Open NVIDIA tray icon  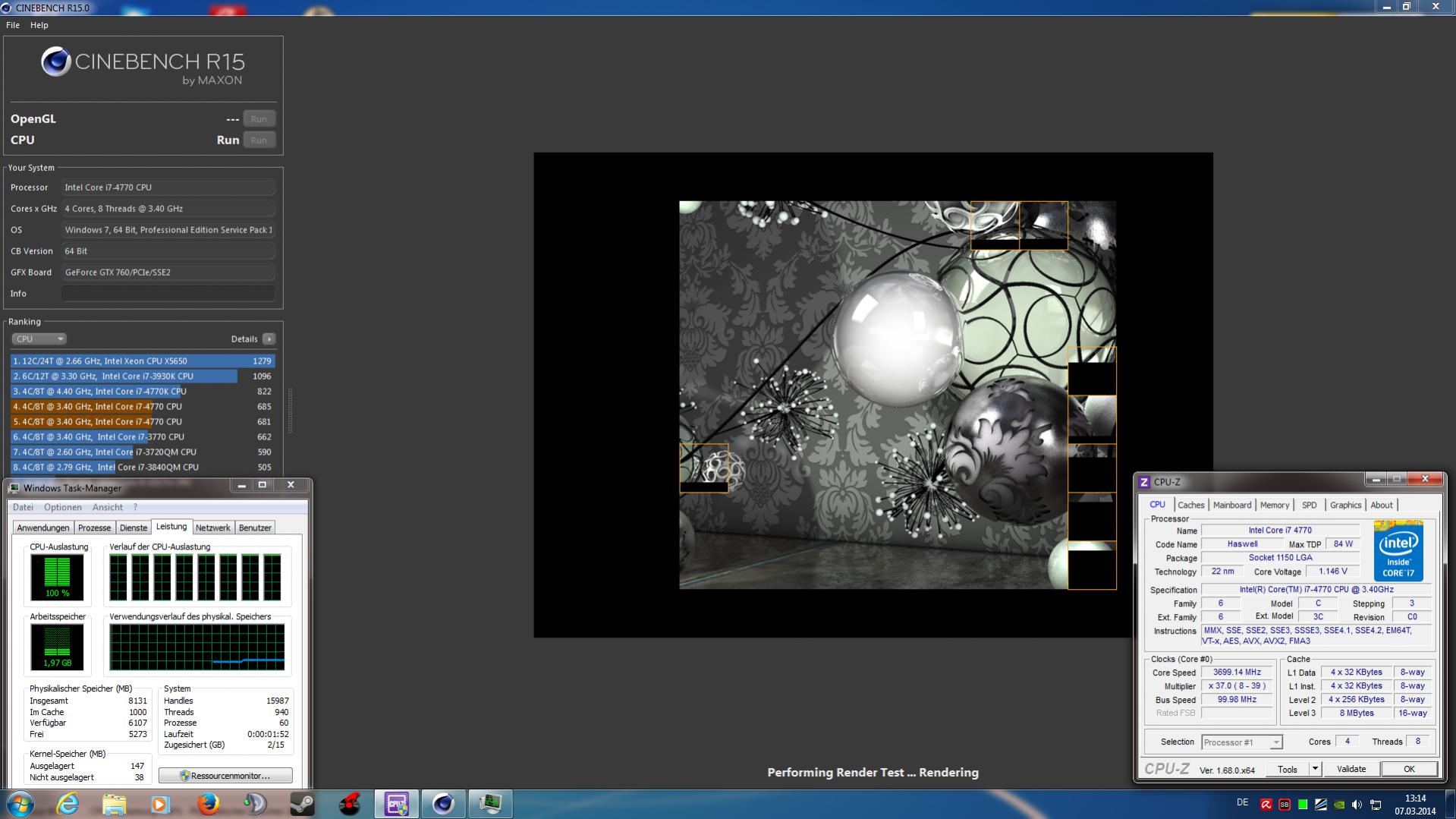1339,805
